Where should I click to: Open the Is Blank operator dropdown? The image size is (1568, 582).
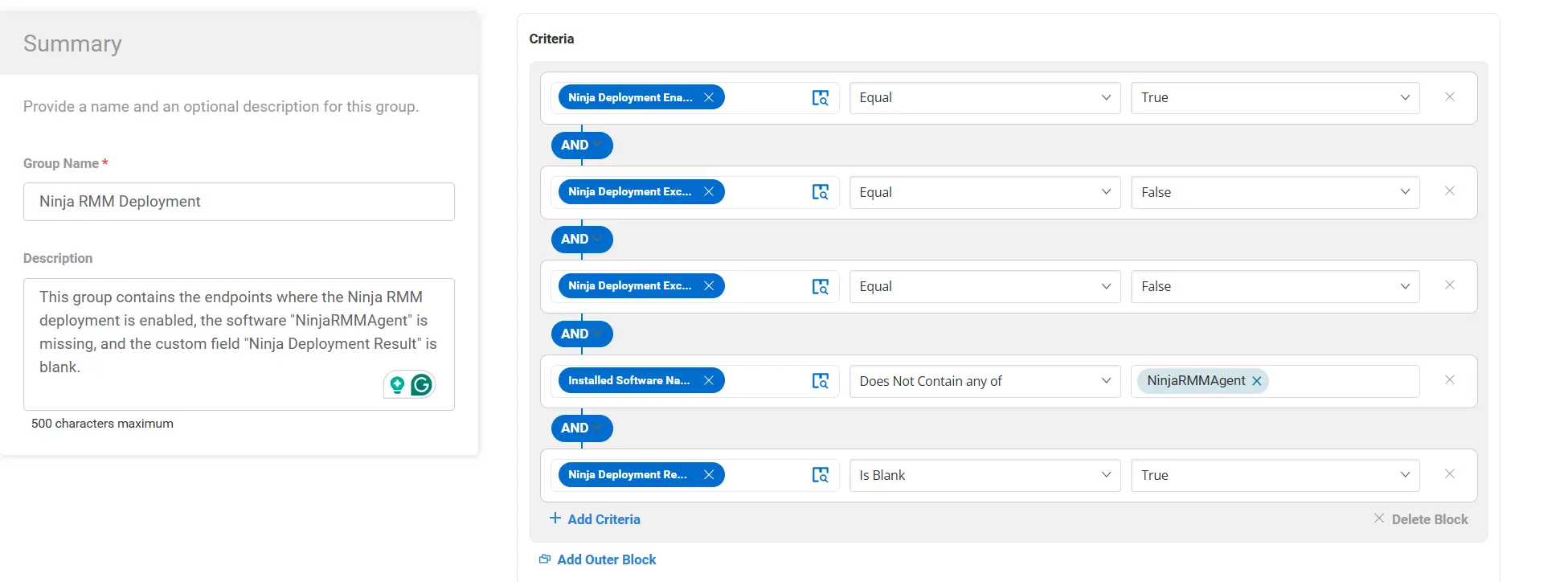[x=985, y=475]
